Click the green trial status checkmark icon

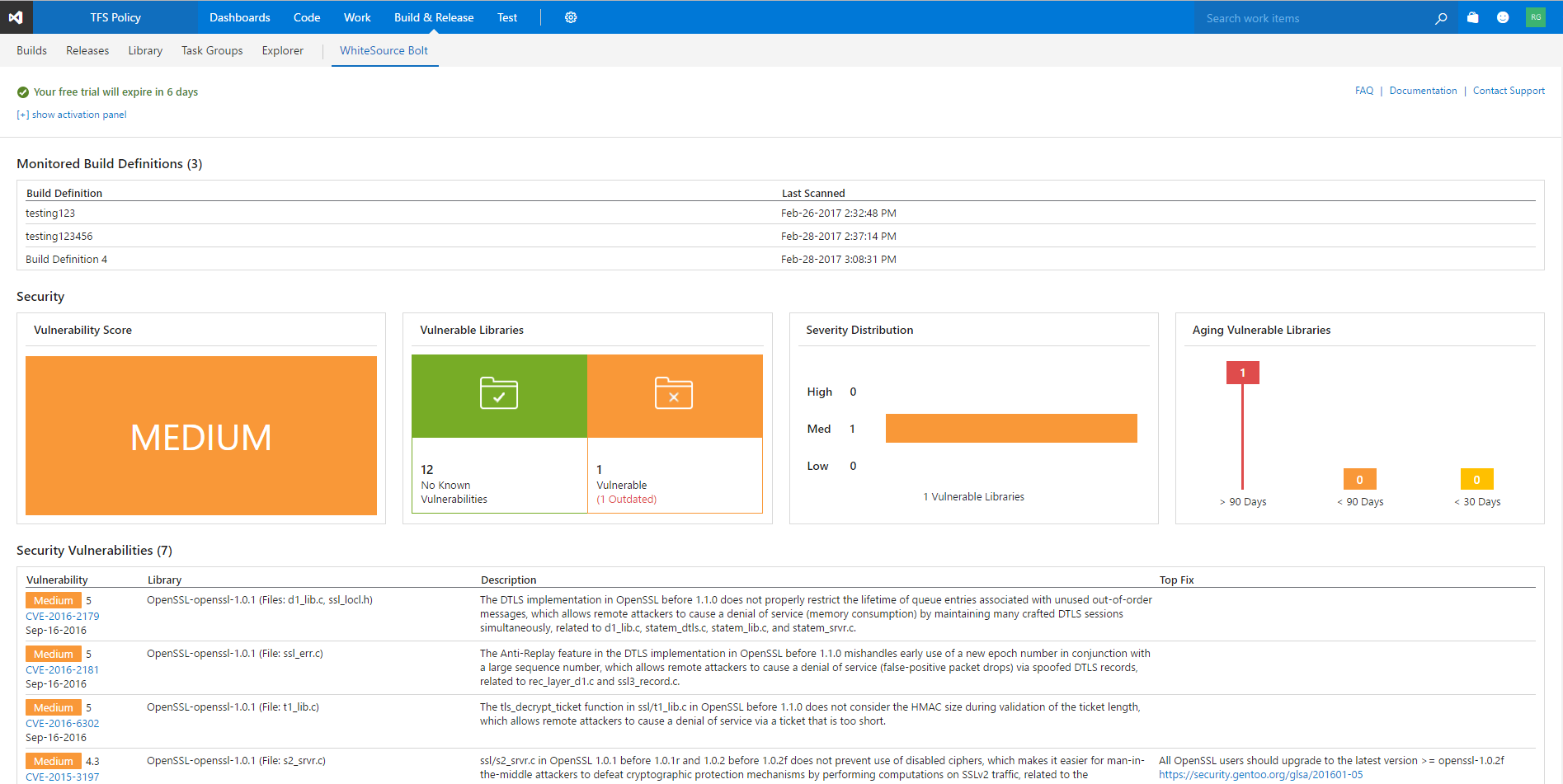23,92
